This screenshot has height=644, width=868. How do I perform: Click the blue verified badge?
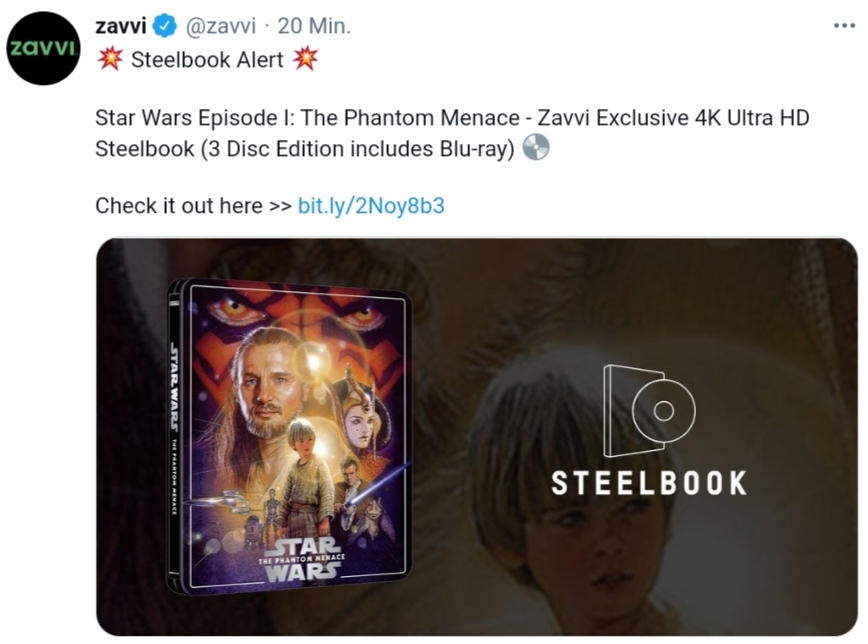tap(164, 26)
